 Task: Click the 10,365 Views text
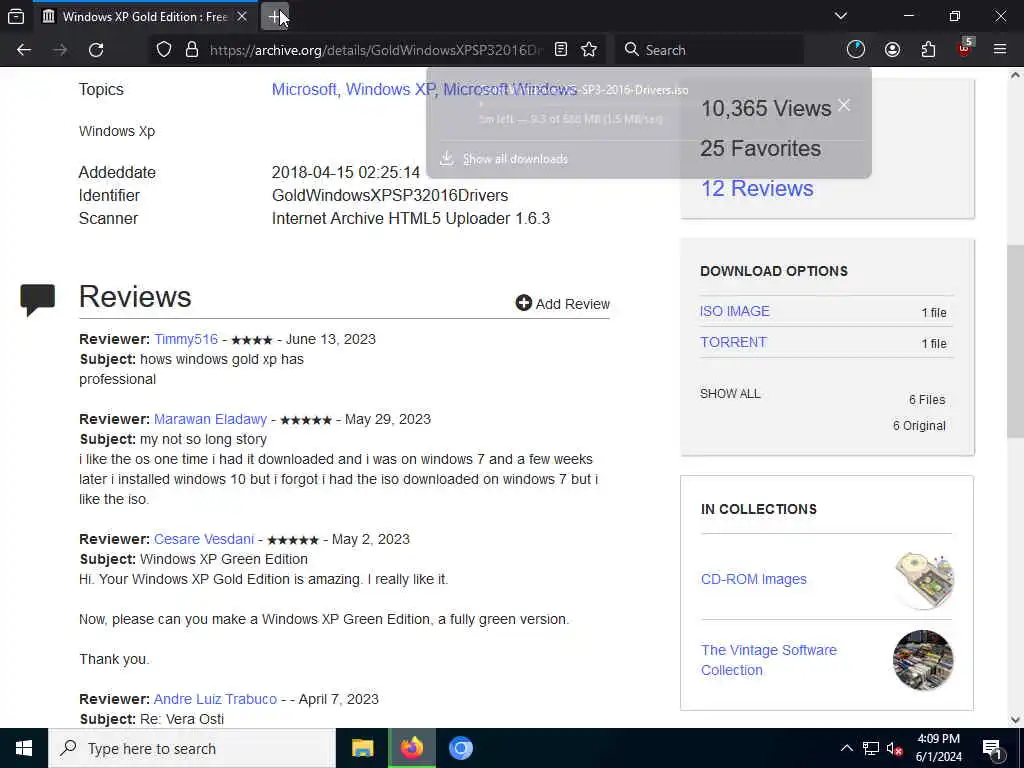[765, 108]
